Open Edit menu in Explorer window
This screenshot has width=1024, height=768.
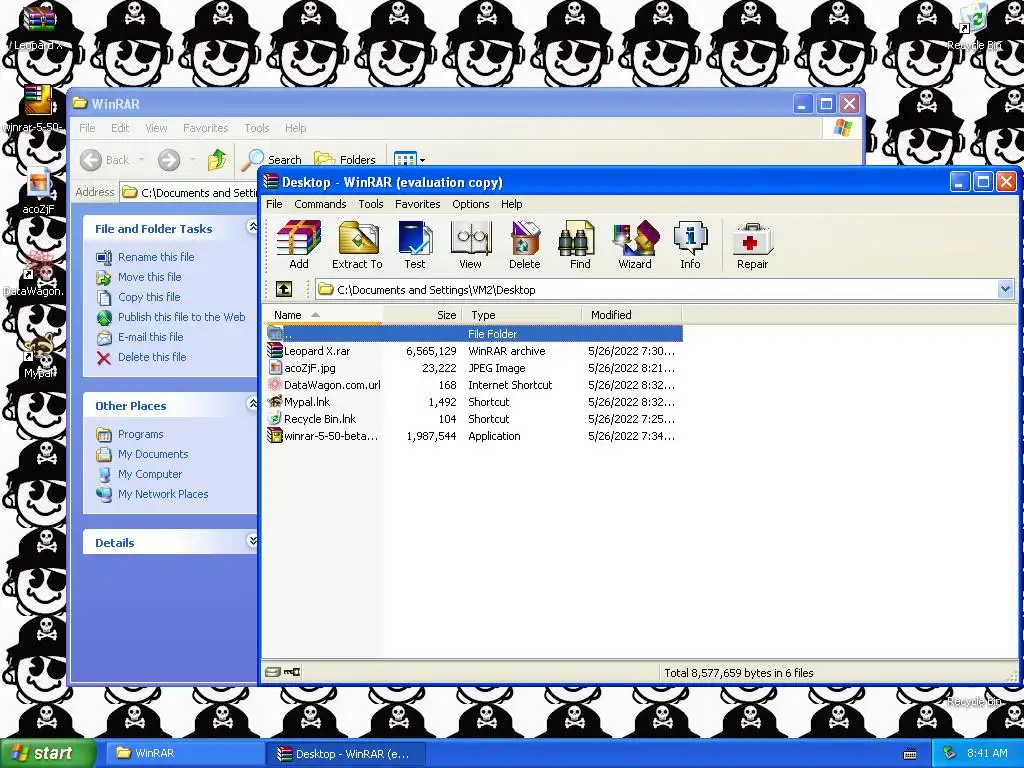tap(120, 128)
